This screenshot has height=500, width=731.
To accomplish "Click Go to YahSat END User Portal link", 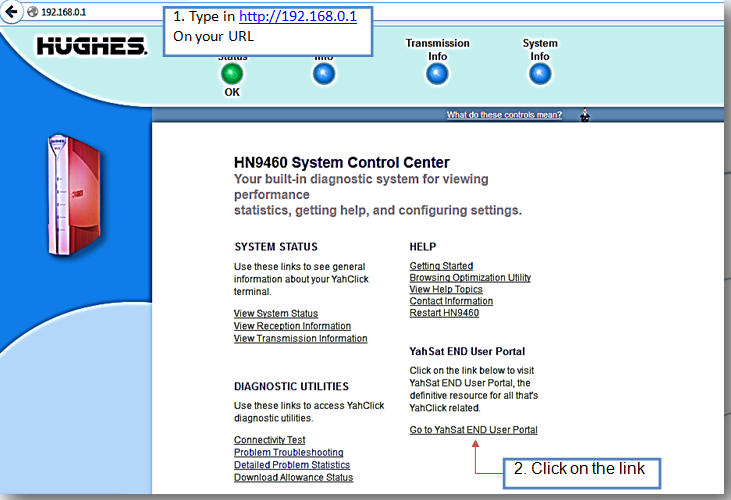I will pos(473,430).
